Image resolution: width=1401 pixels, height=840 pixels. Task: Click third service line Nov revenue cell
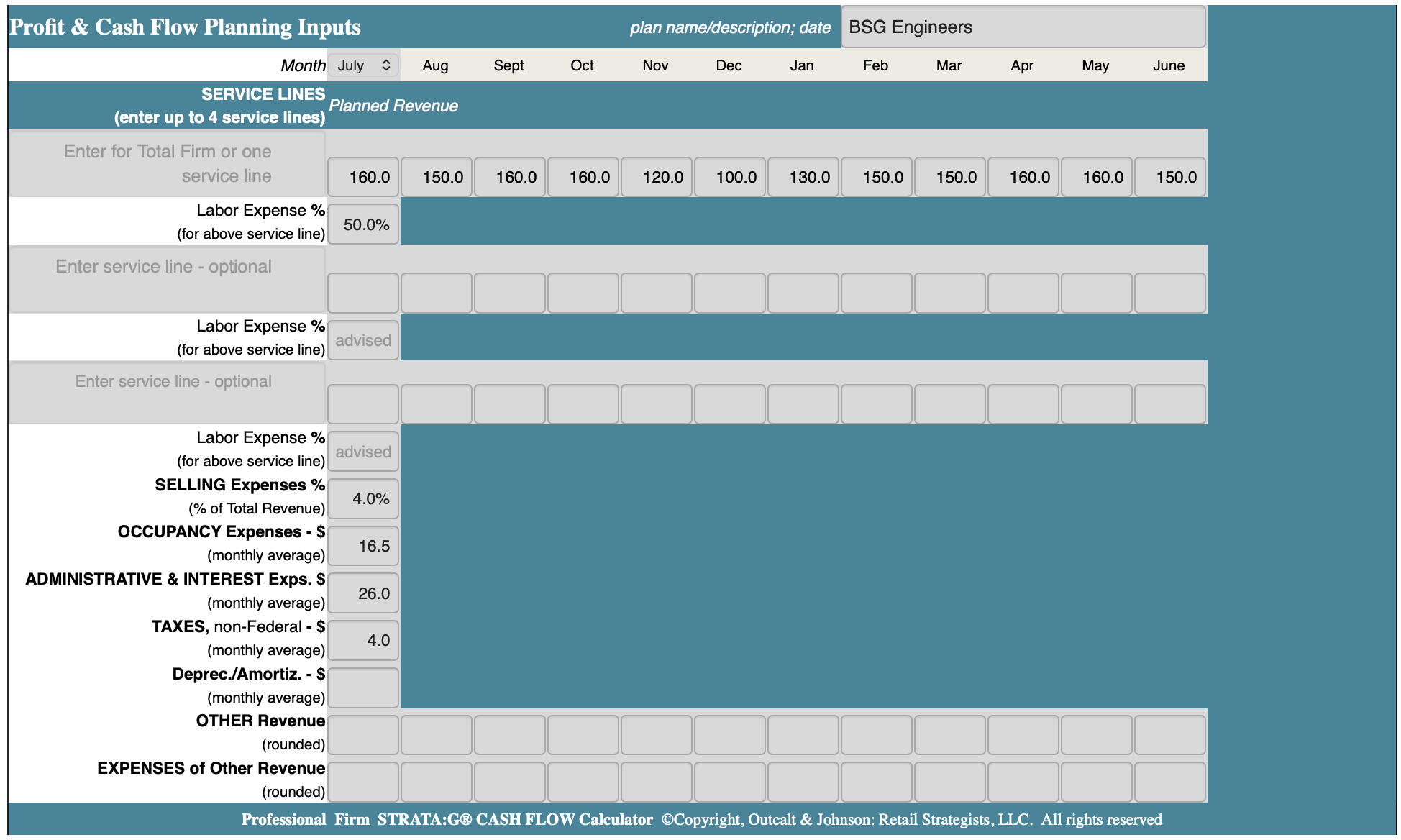click(x=657, y=404)
